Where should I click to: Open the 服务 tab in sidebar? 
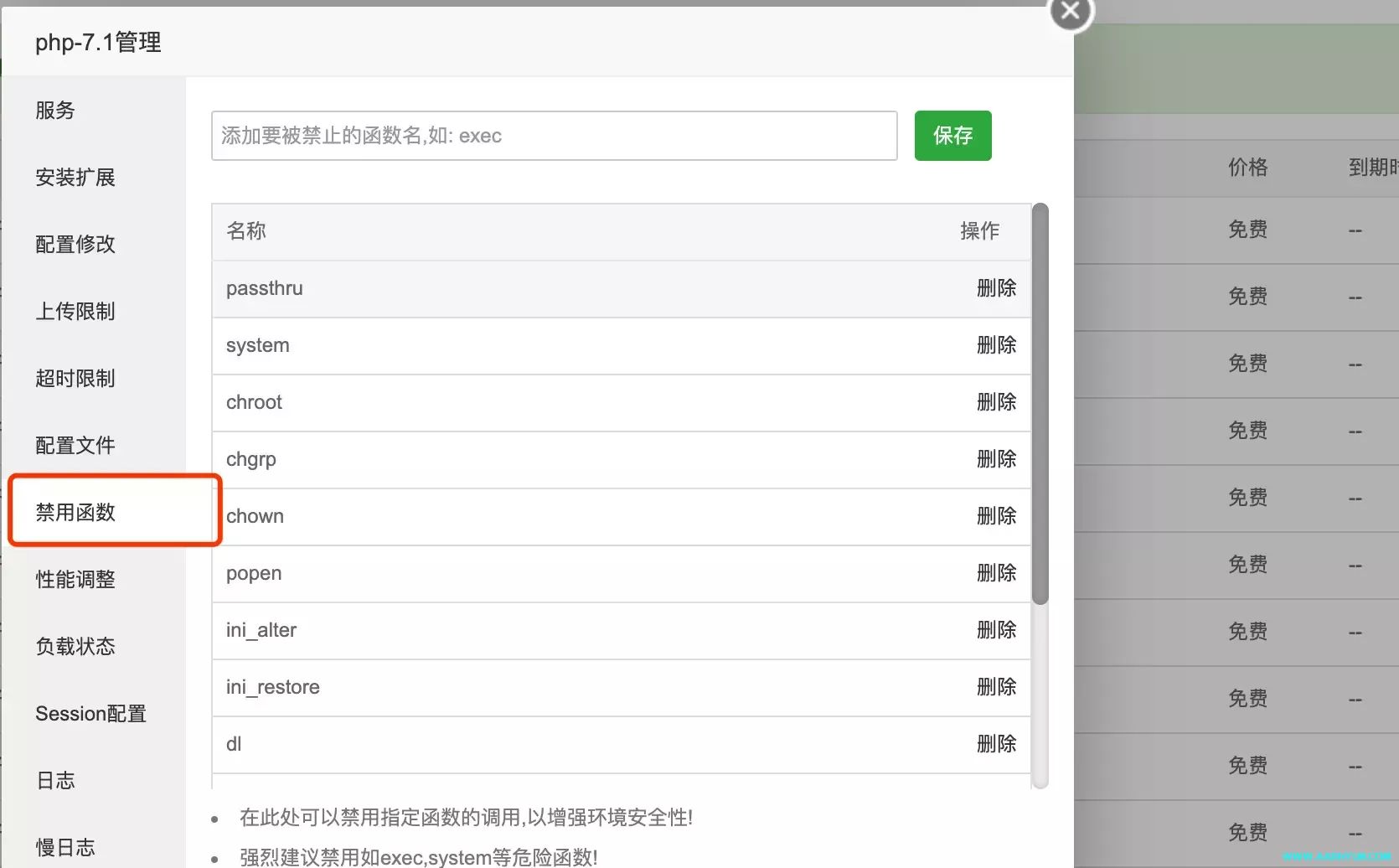55,111
